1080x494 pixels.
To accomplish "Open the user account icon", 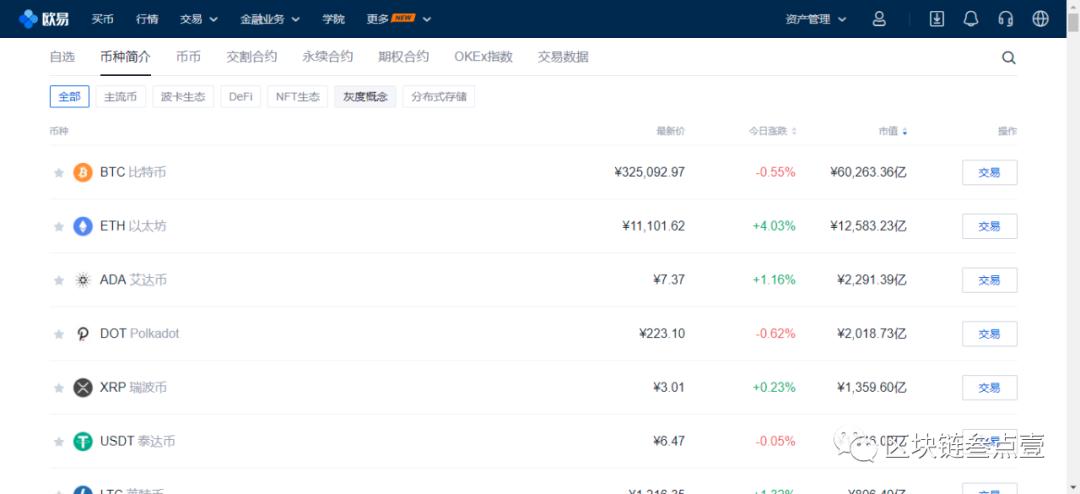I will coord(879,19).
